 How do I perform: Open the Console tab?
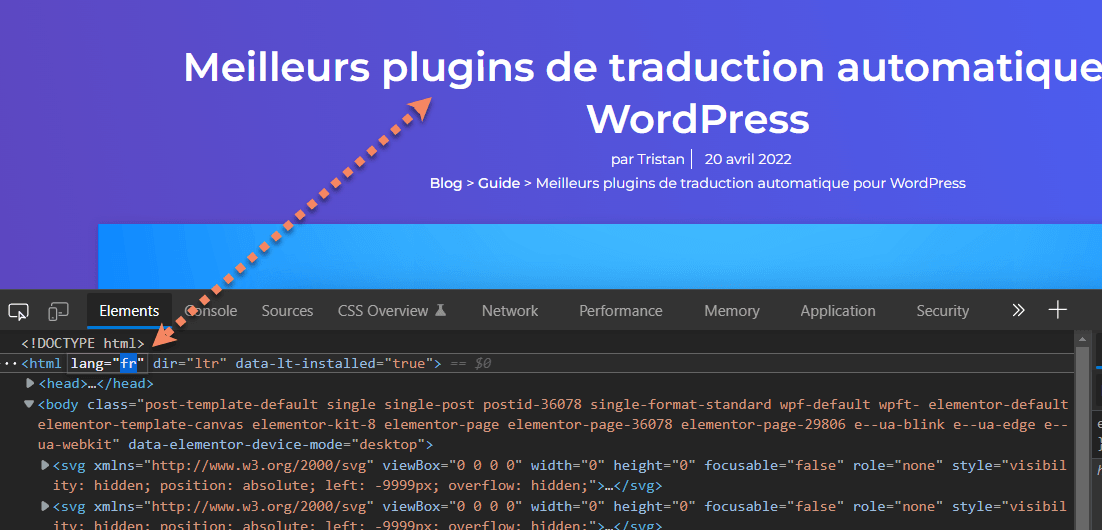click(x=211, y=311)
